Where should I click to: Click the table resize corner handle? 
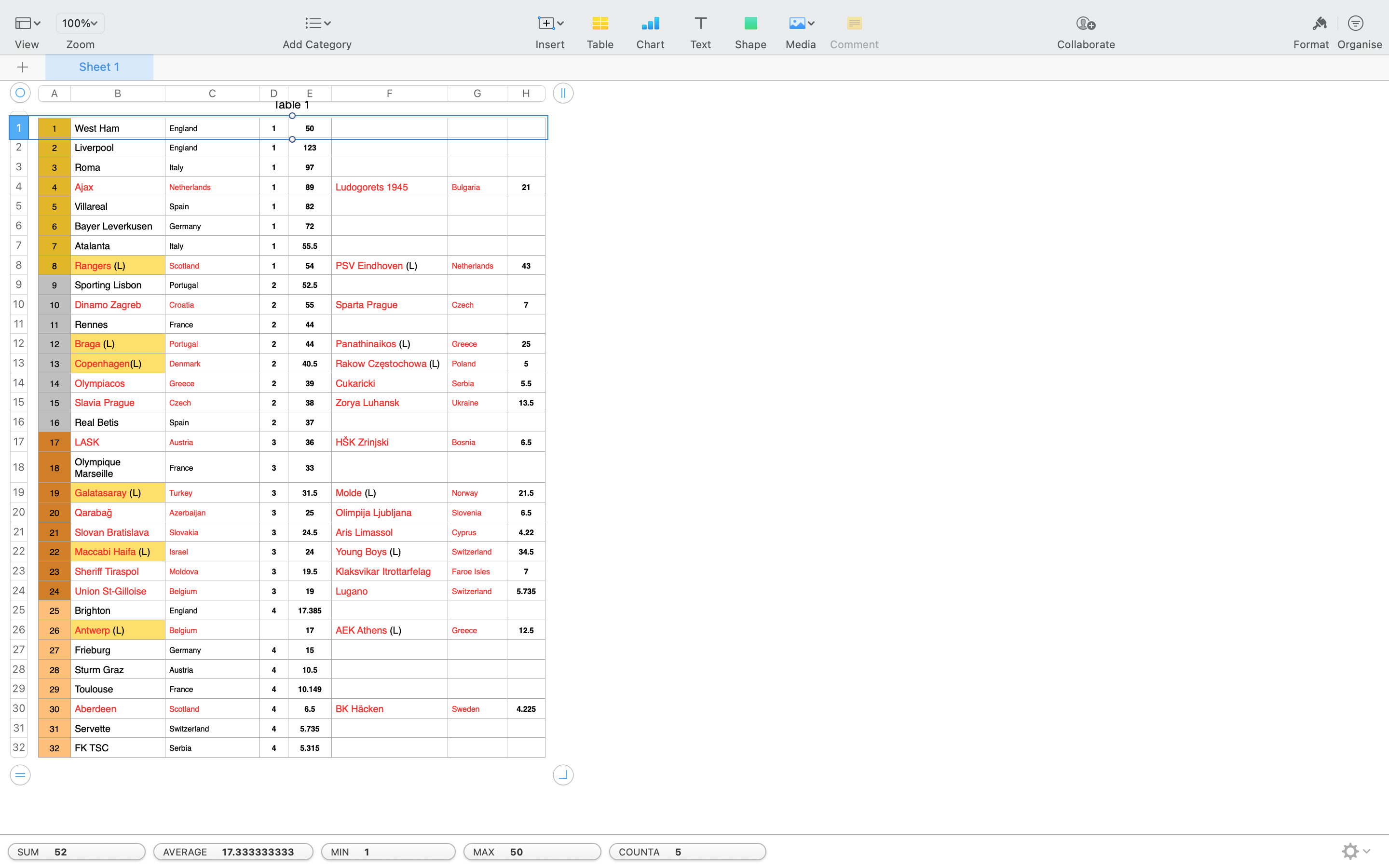pos(563,775)
